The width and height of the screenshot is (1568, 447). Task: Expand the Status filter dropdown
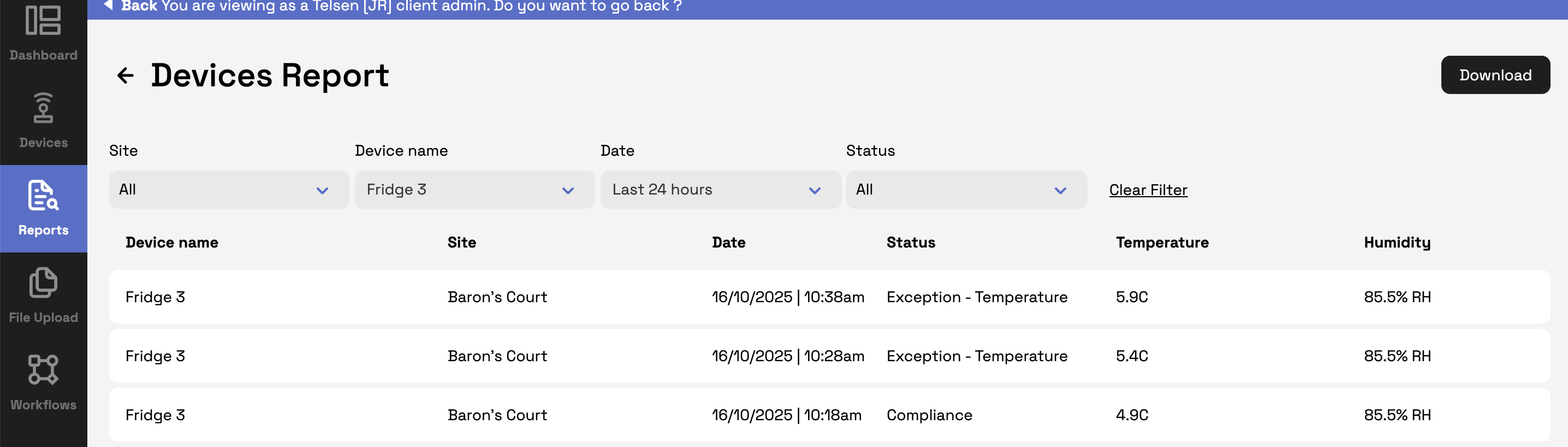pyautogui.click(x=965, y=190)
